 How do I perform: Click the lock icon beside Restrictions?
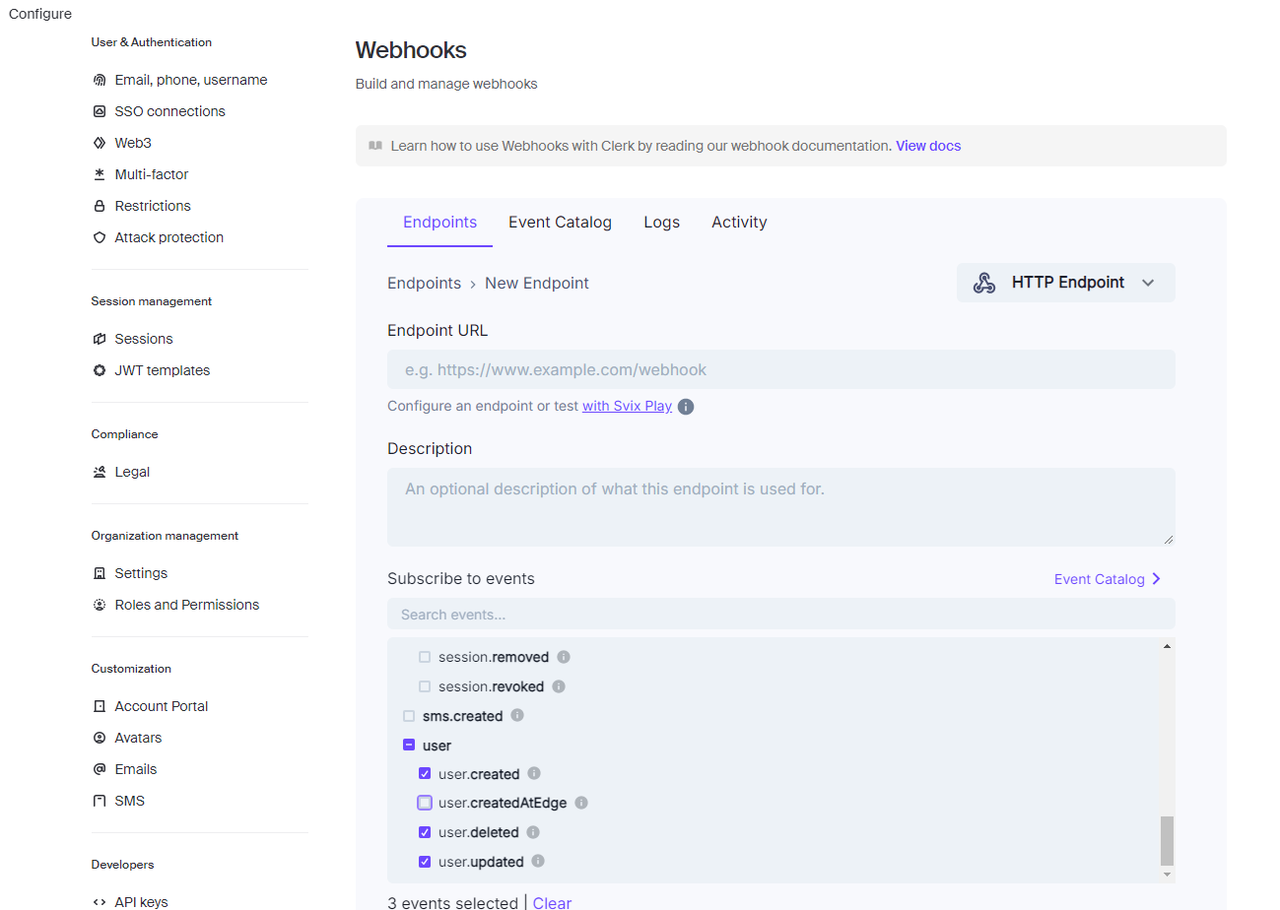[x=99, y=206]
